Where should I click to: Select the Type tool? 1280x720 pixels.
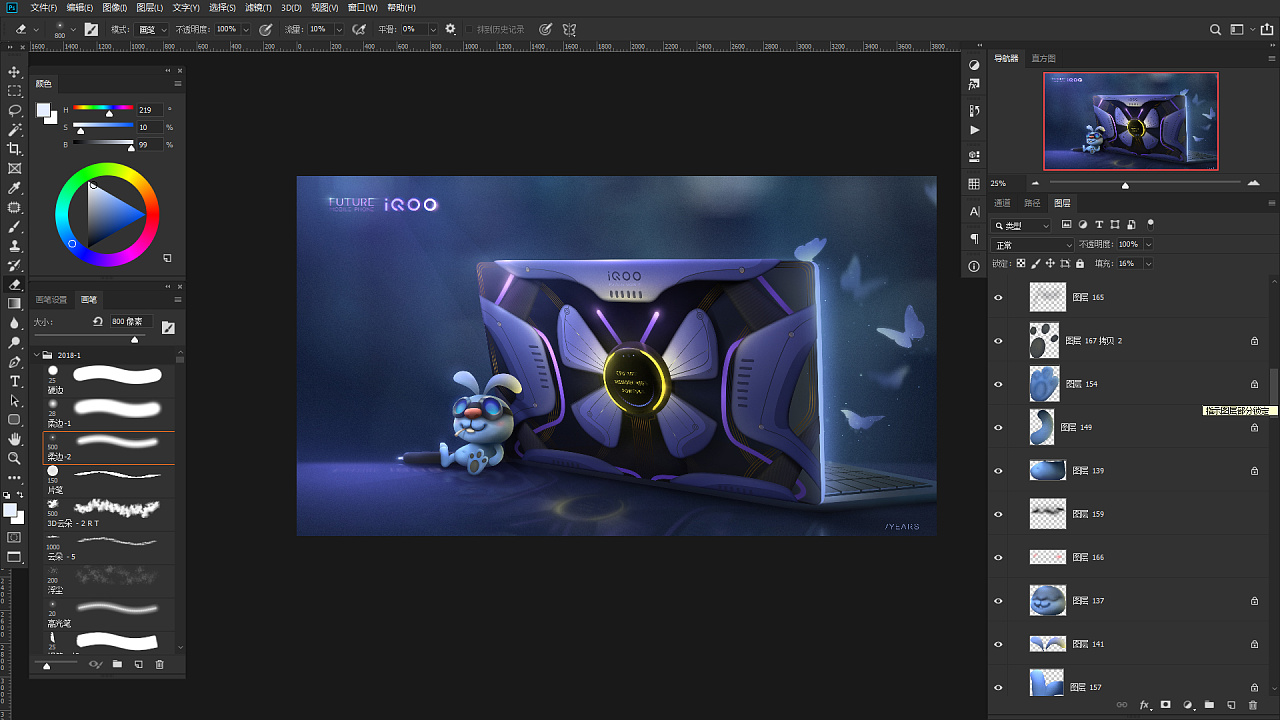tap(15, 381)
